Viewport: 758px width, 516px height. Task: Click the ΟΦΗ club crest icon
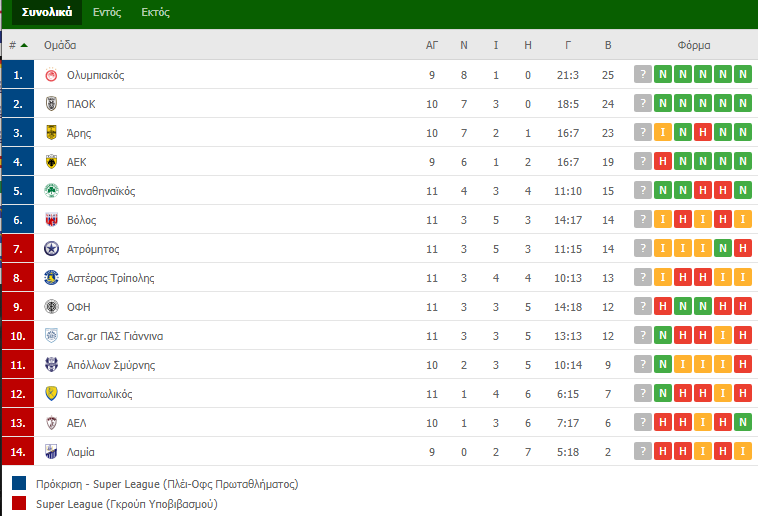(x=51, y=307)
